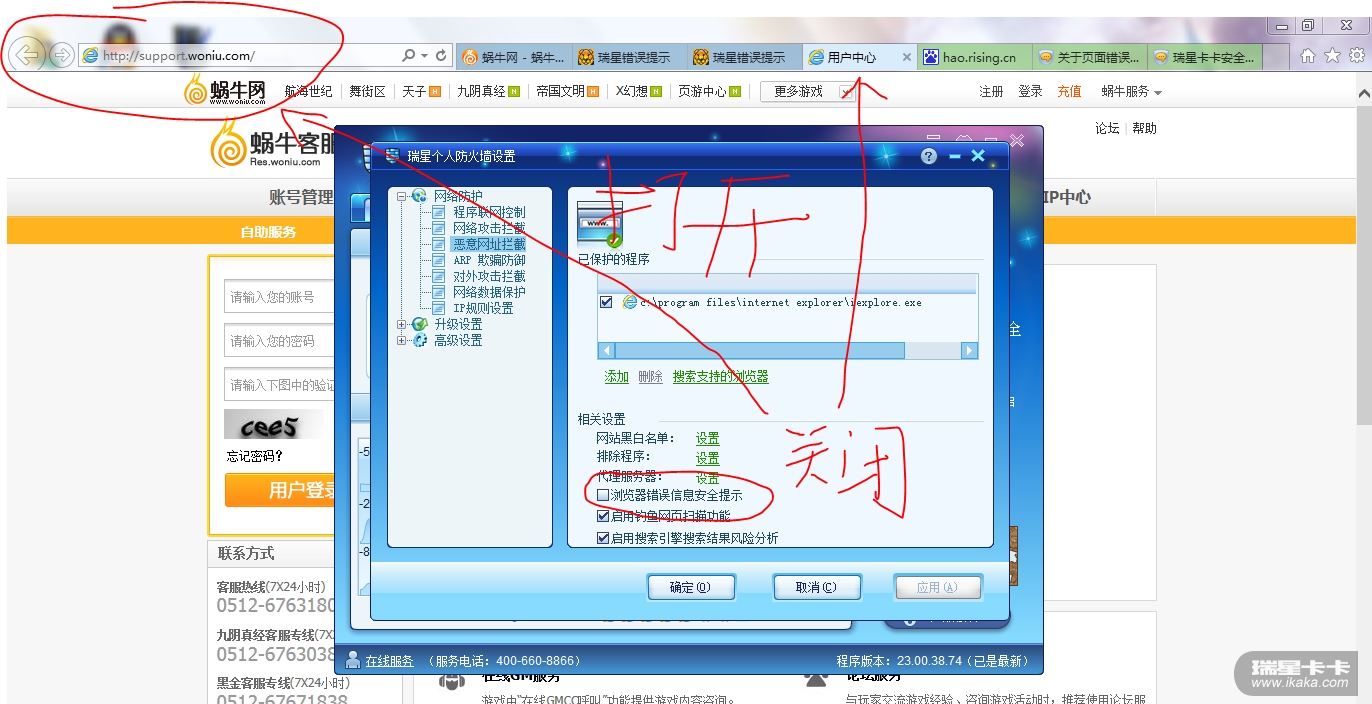Click the 添加 link
This screenshot has height=704, width=1372.
617,377
